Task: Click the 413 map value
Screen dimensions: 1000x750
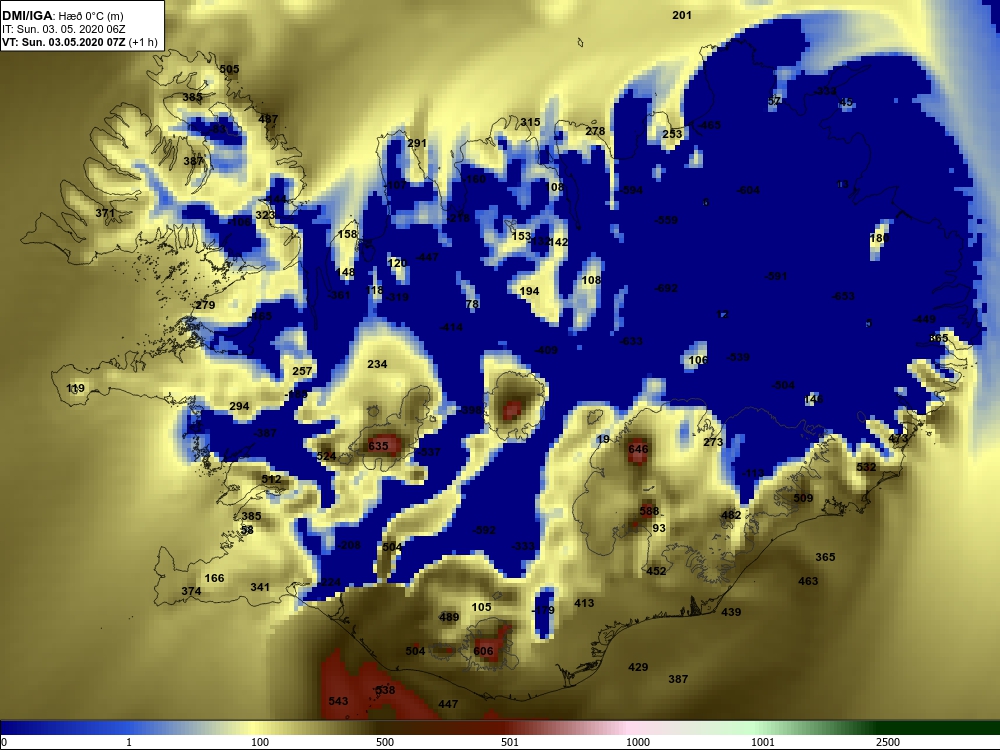Action: coord(584,603)
